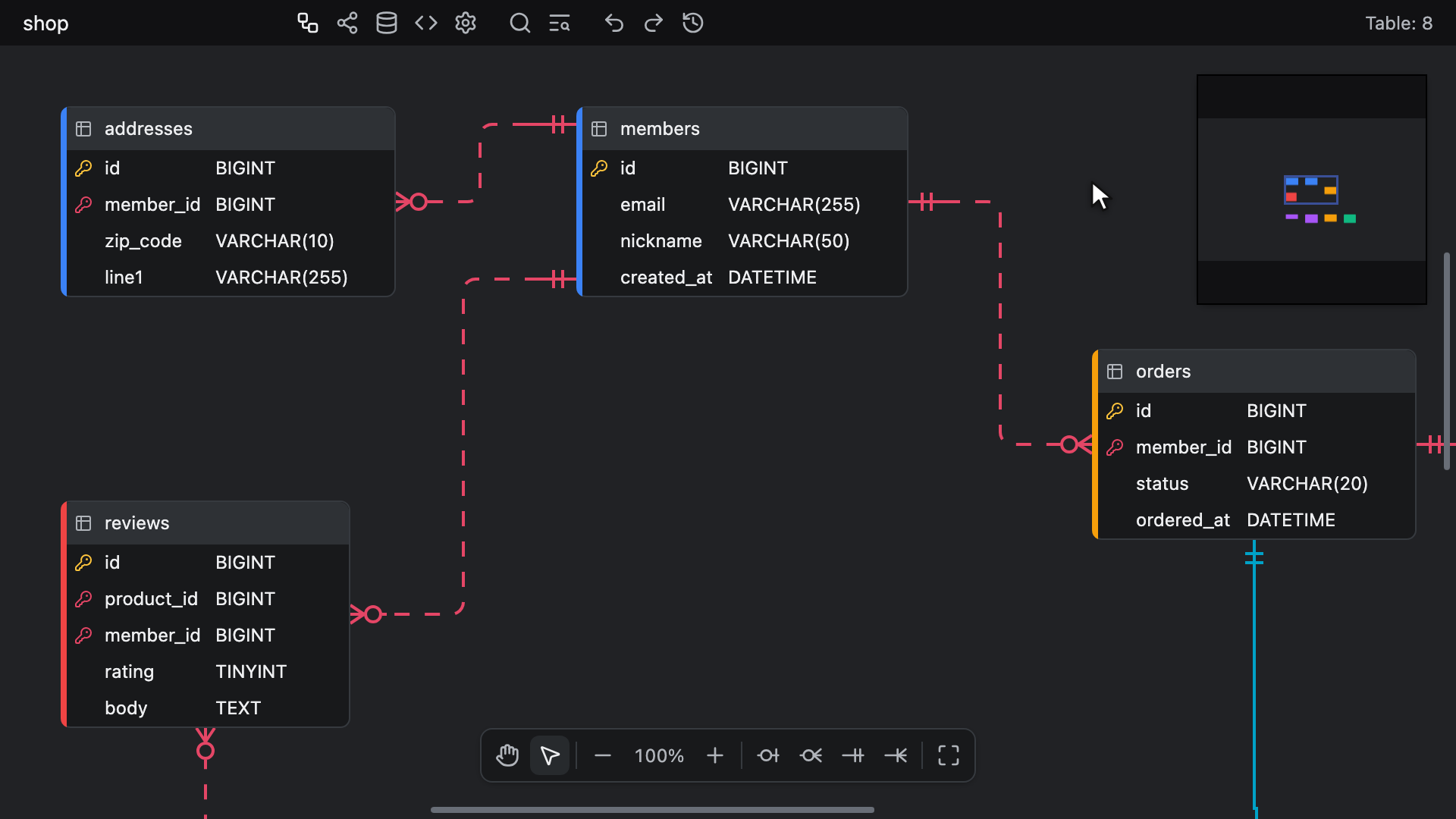Screen dimensions: 1456x819
Task: Click the shop project name
Action: [x=45, y=24]
